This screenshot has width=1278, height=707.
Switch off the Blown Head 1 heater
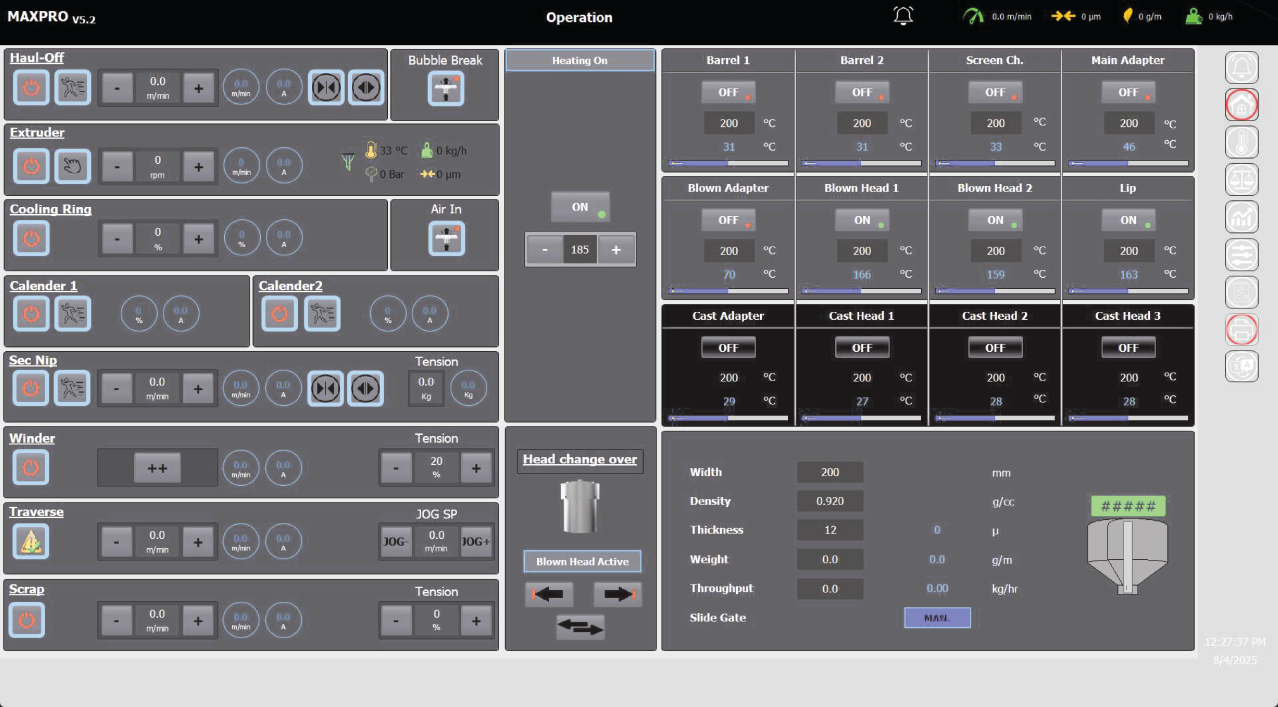point(862,220)
